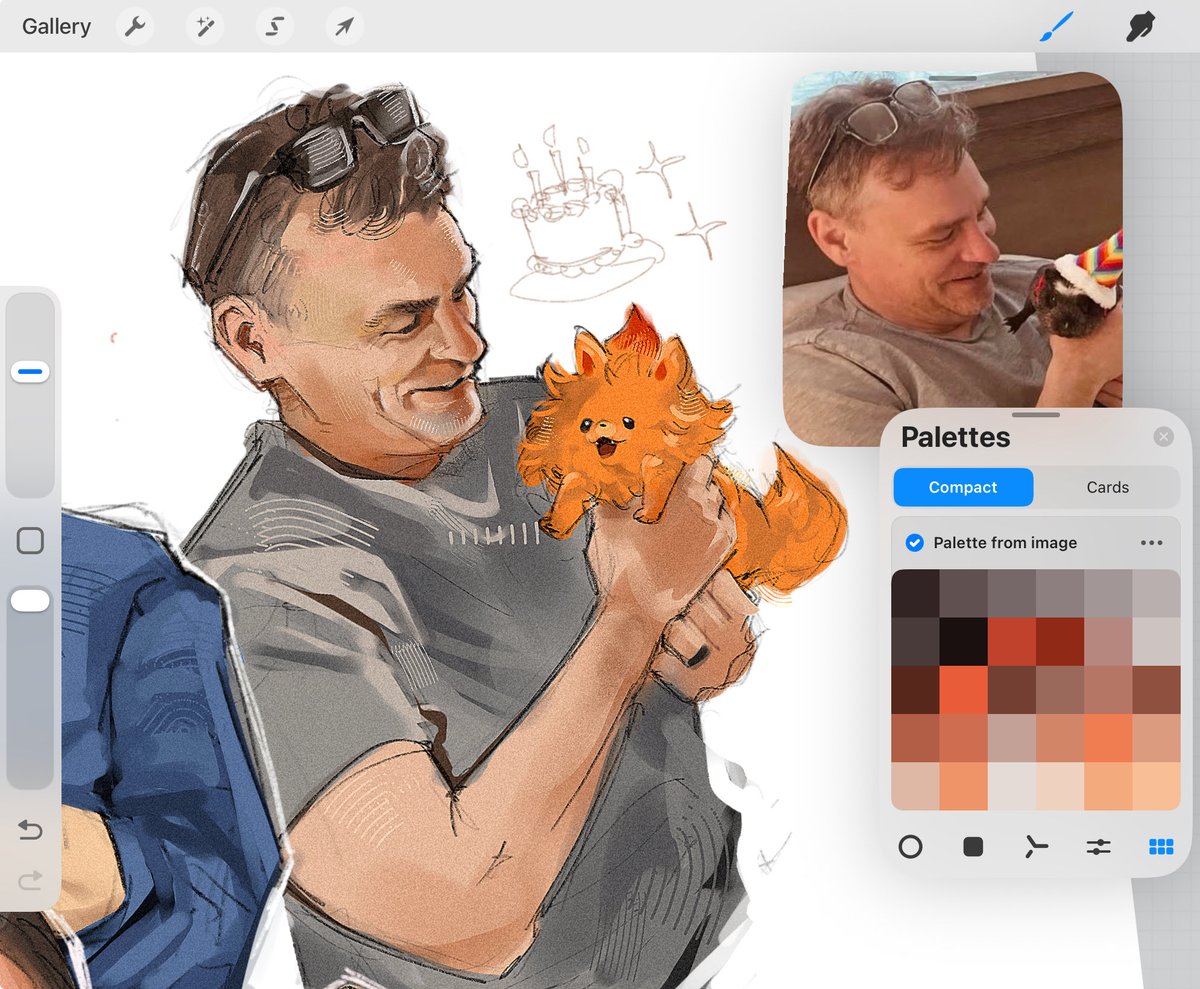Switch palettes view to Cards
Viewport: 1200px width, 989px height.
coord(1107,487)
